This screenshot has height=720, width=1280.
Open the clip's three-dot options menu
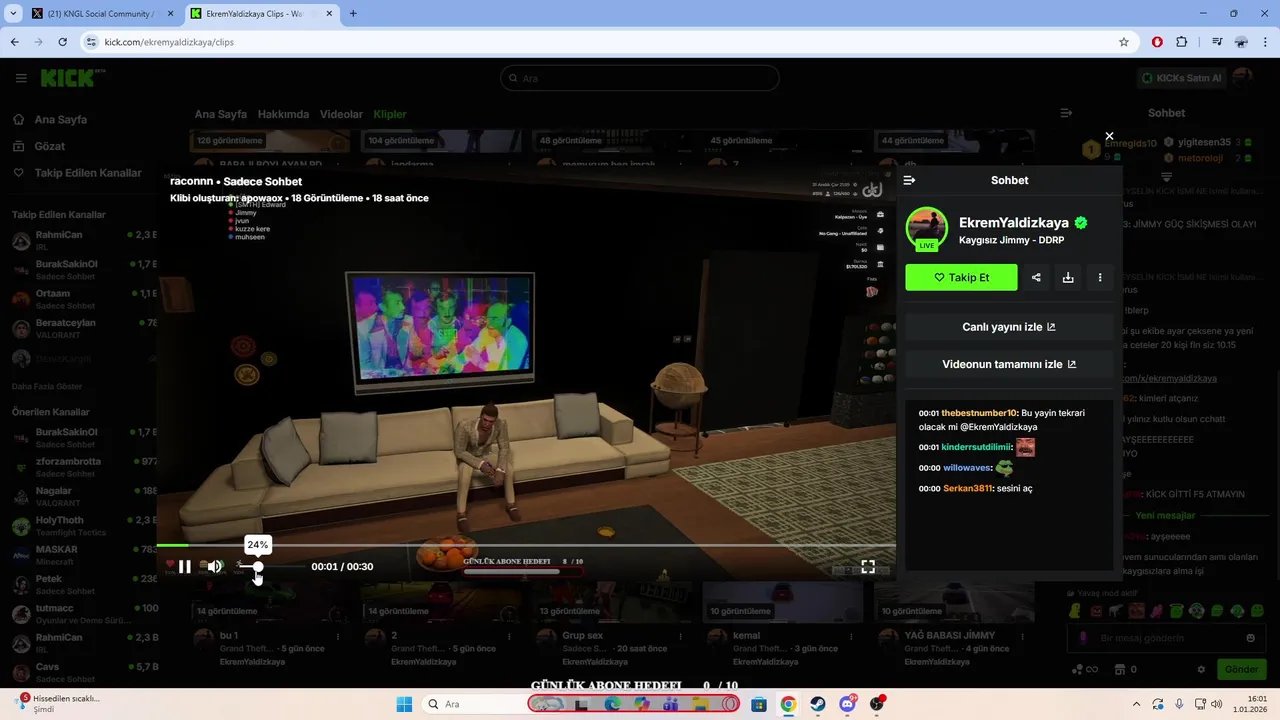point(1100,278)
